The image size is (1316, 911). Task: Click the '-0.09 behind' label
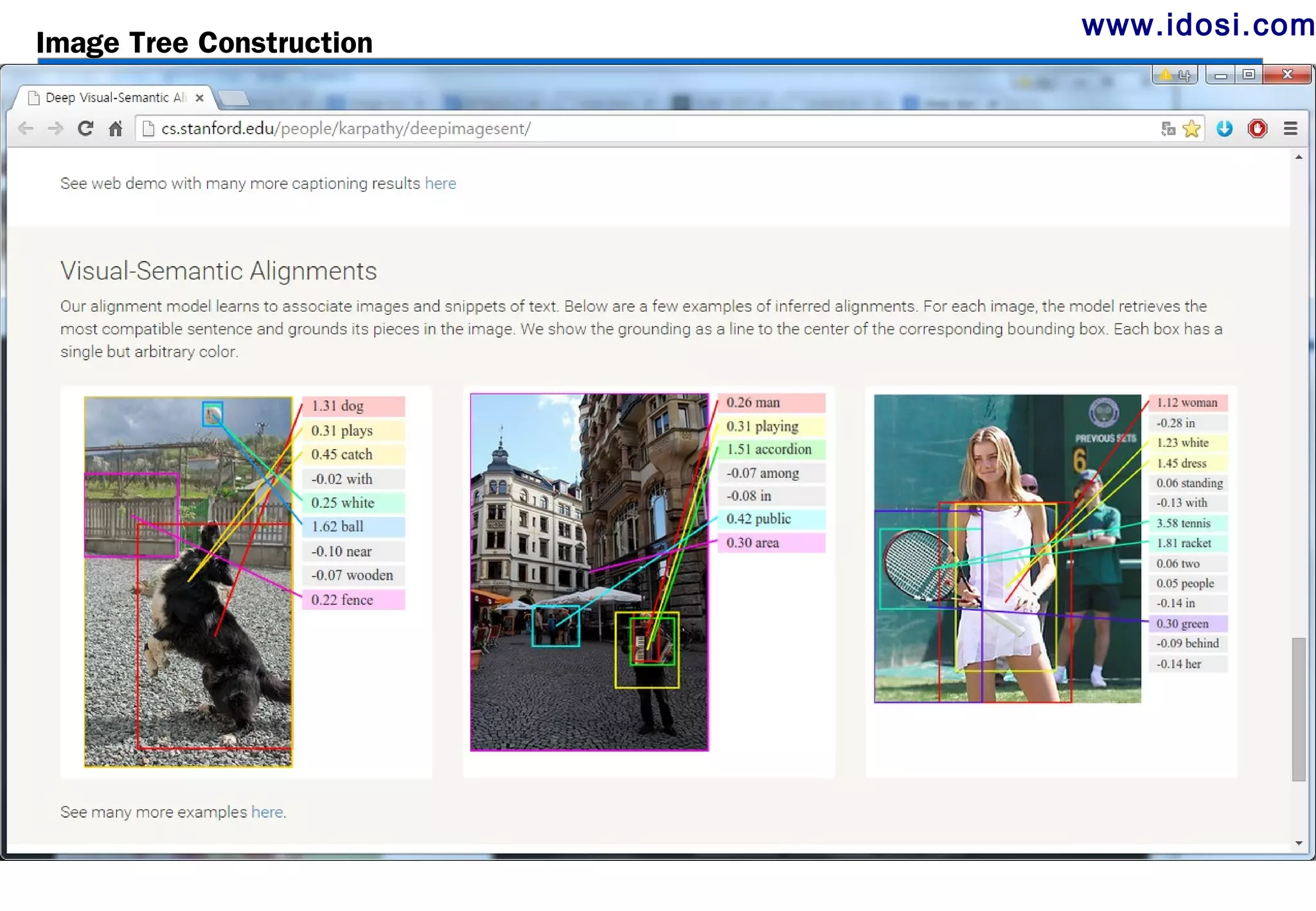[x=1188, y=644]
